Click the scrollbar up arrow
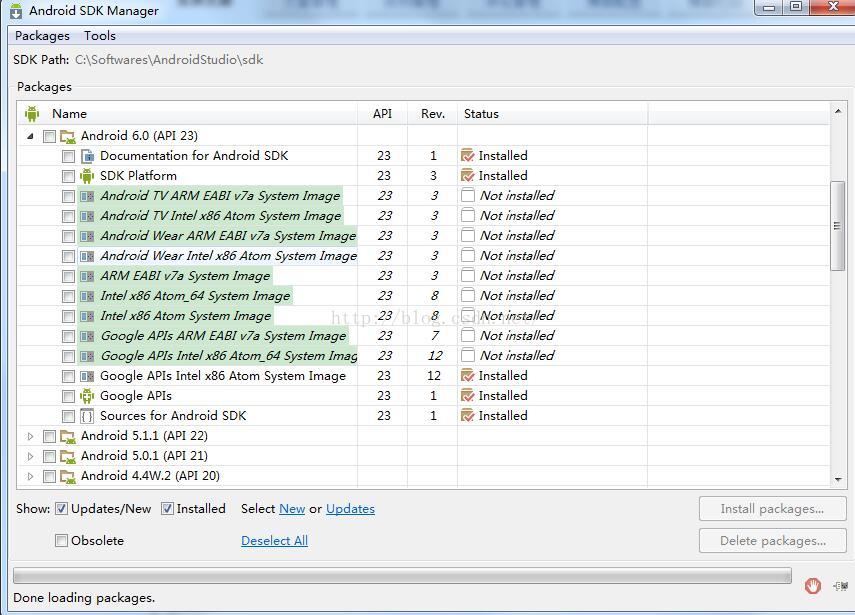Image resolution: width=855 pixels, height=615 pixels. coord(838,111)
